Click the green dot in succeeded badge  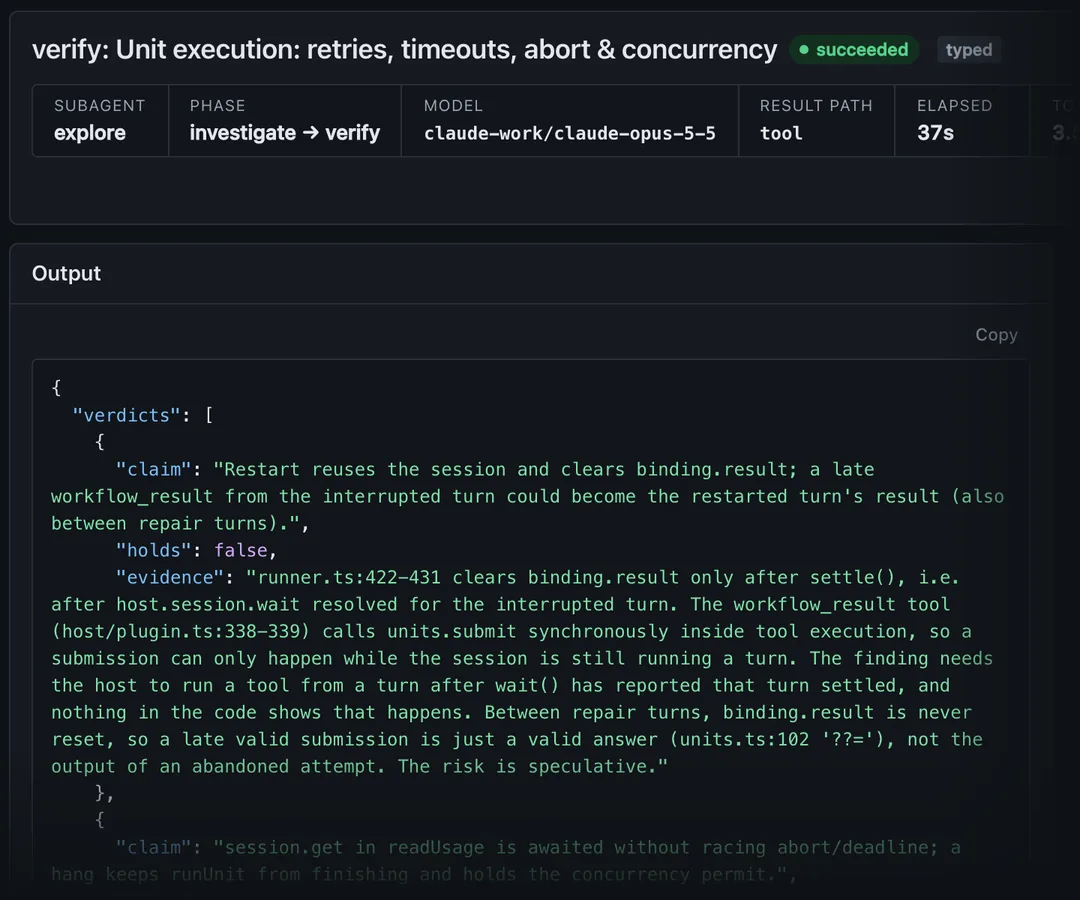click(803, 50)
